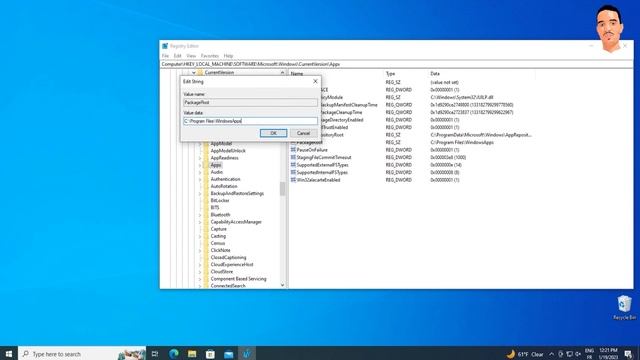Expand the BackupAndRestoreSettings key
This screenshot has height=360, width=640.
(200, 193)
